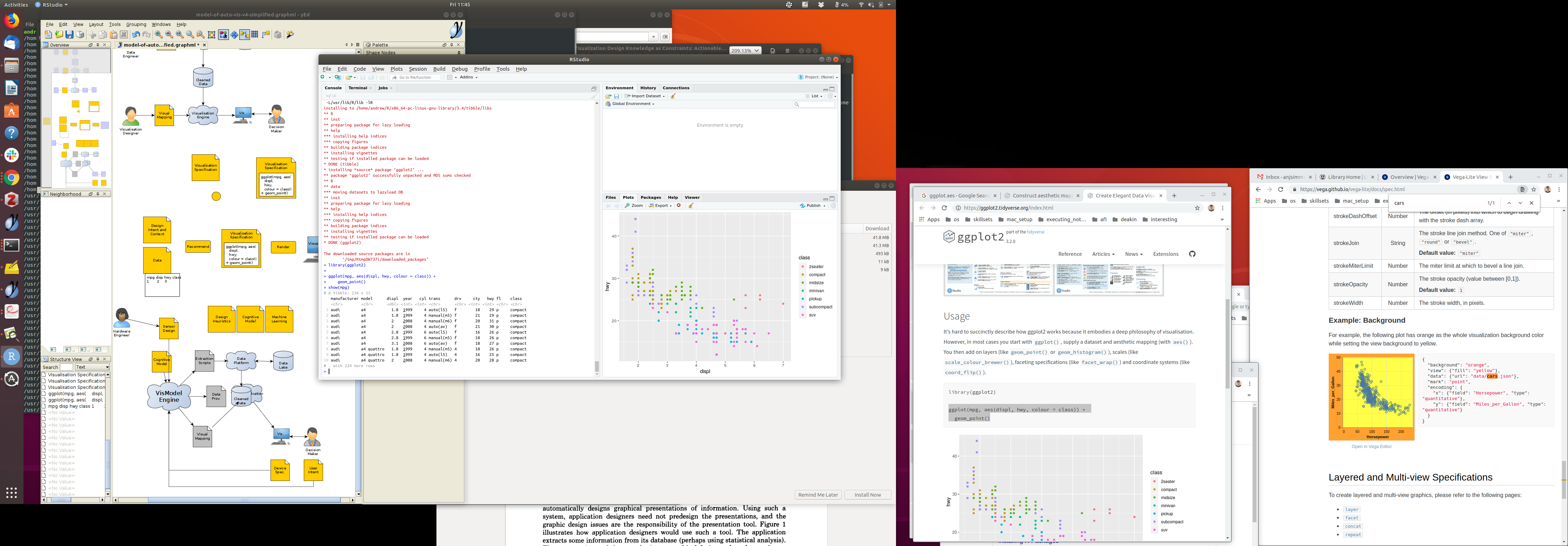Click the yEd save diagram icon

click(x=69, y=35)
